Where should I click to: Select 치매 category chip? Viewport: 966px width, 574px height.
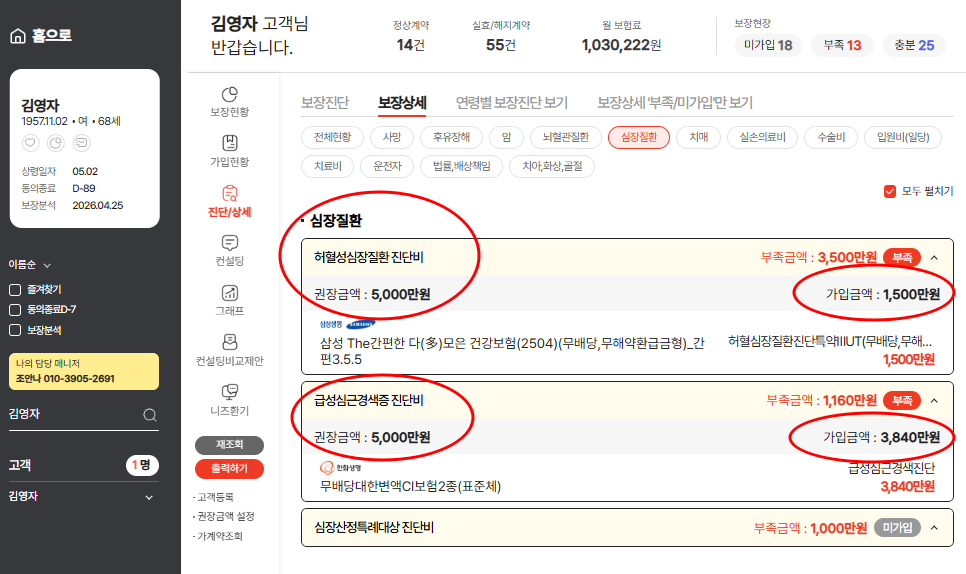[x=699, y=137]
